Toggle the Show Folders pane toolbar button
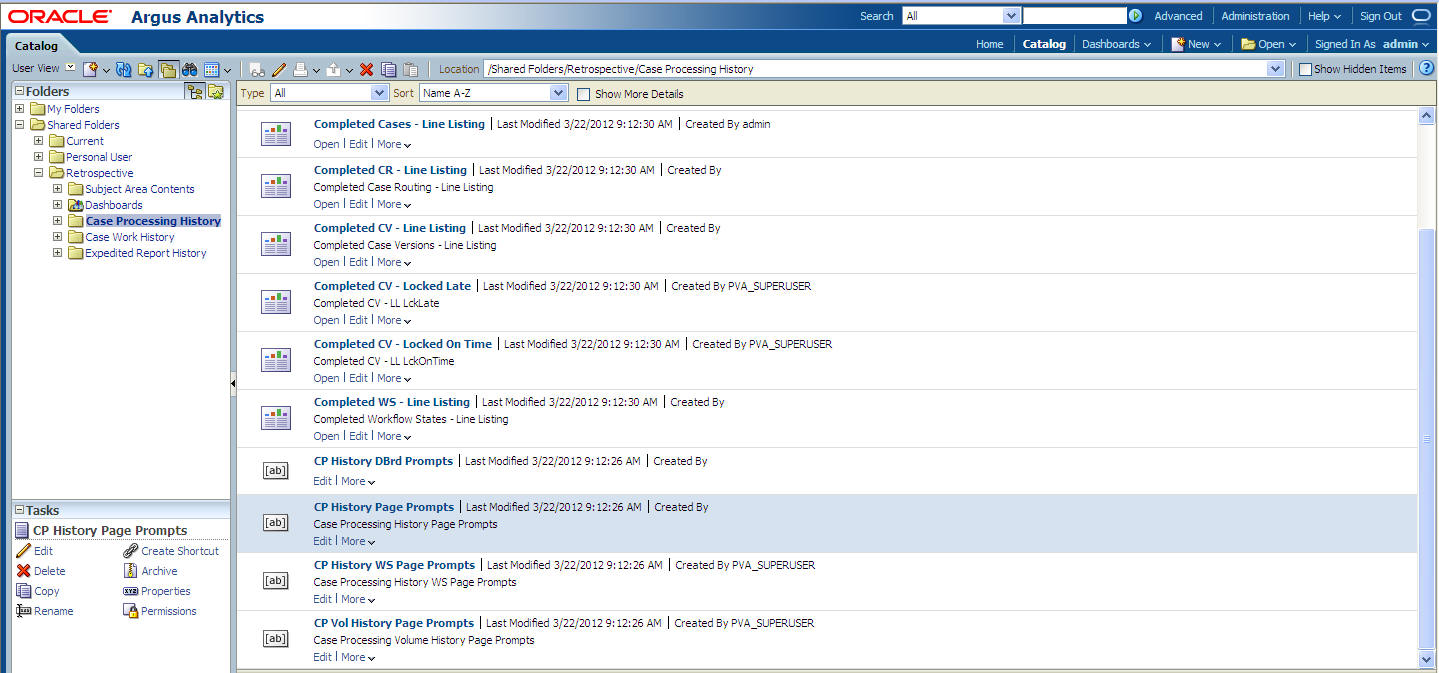 point(168,69)
